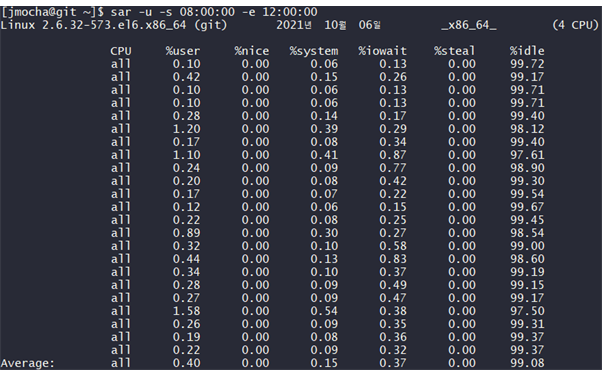This screenshot has height=370, width=602.
Task: Click the %user value 0.89
Action: (x=186, y=233)
